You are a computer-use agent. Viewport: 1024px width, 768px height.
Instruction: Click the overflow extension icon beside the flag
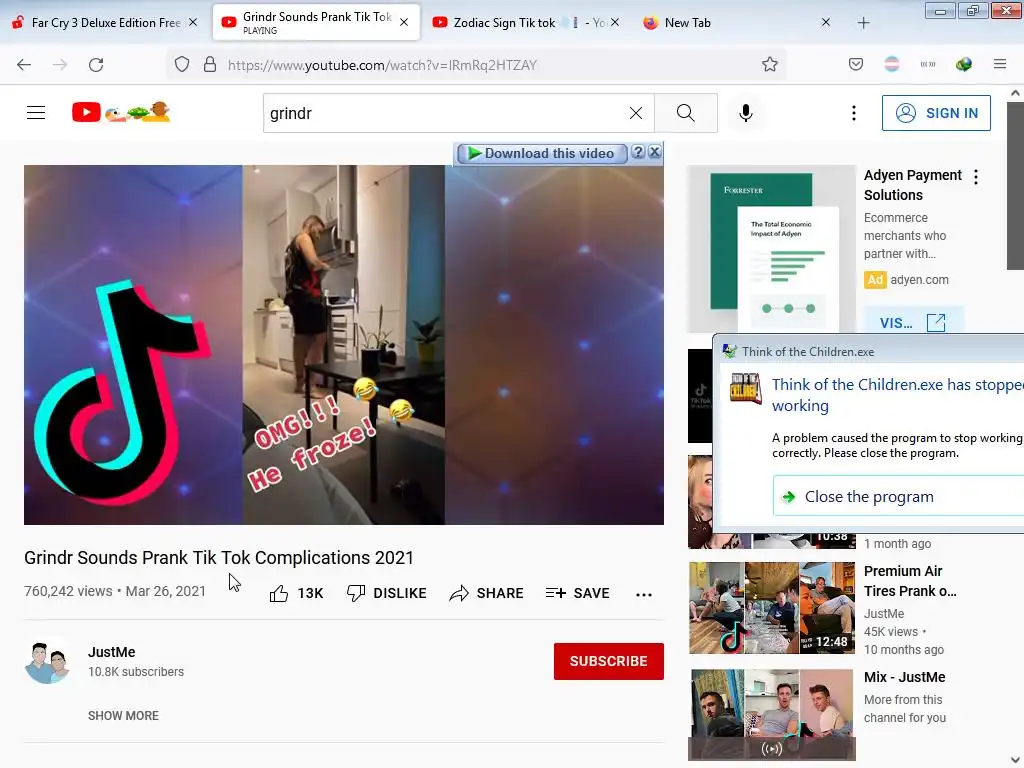[x=928, y=64]
